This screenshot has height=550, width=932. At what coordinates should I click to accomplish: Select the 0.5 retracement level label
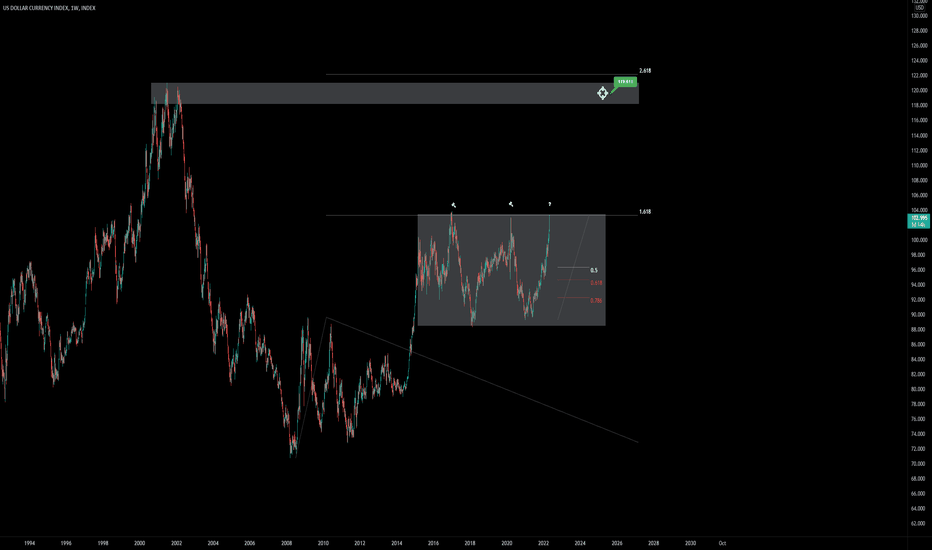click(594, 271)
